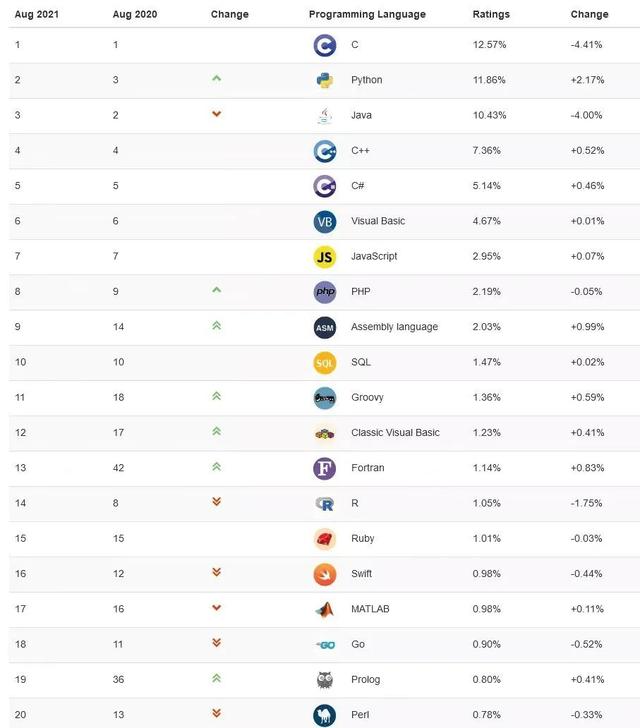Select the purple PHP logo icon
The width and height of the screenshot is (640, 728).
coord(325,292)
